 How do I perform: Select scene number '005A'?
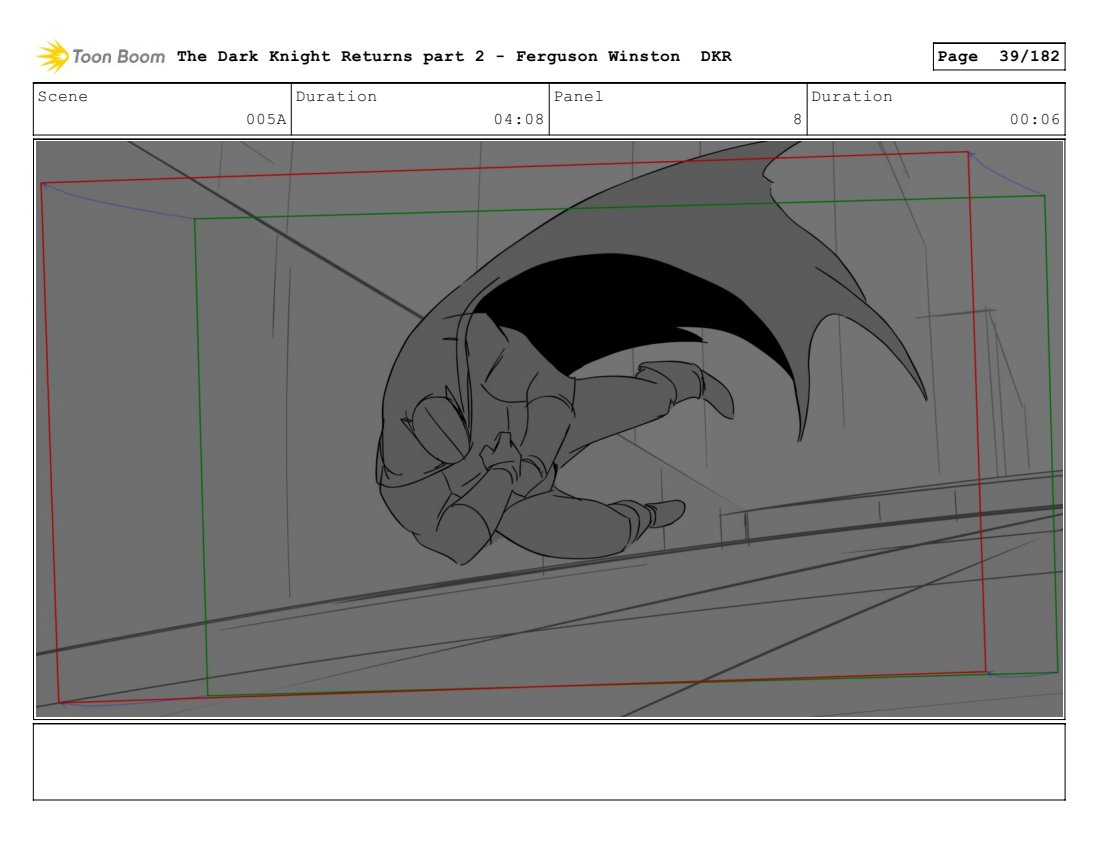point(266,119)
